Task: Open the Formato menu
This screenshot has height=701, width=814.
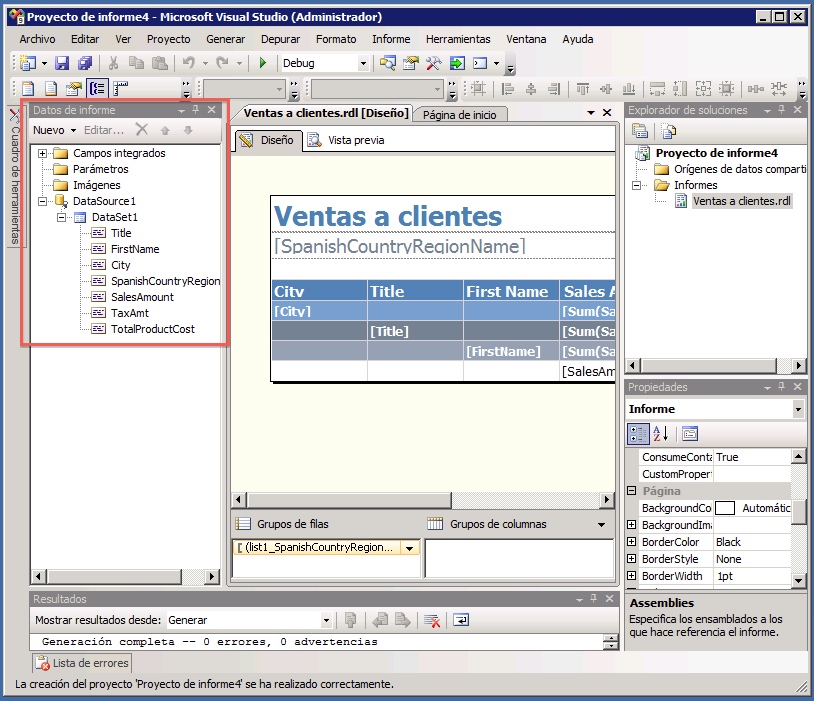Action: click(x=336, y=38)
